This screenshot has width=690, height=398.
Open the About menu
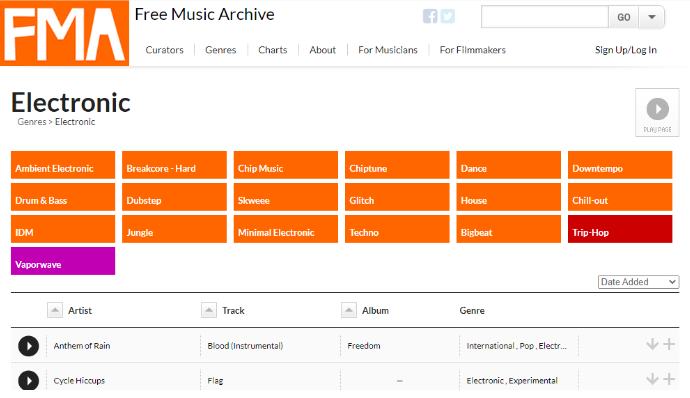pos(323,50)
